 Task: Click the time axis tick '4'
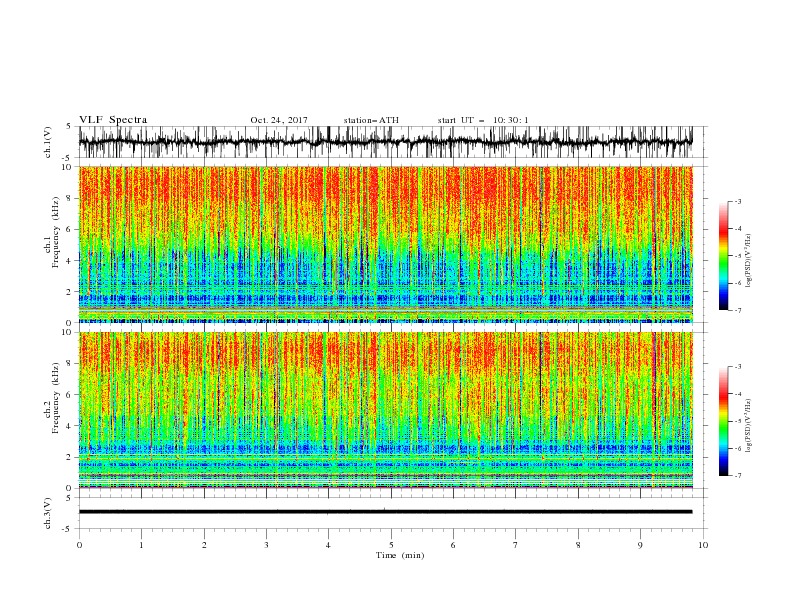tap(328, 545)
